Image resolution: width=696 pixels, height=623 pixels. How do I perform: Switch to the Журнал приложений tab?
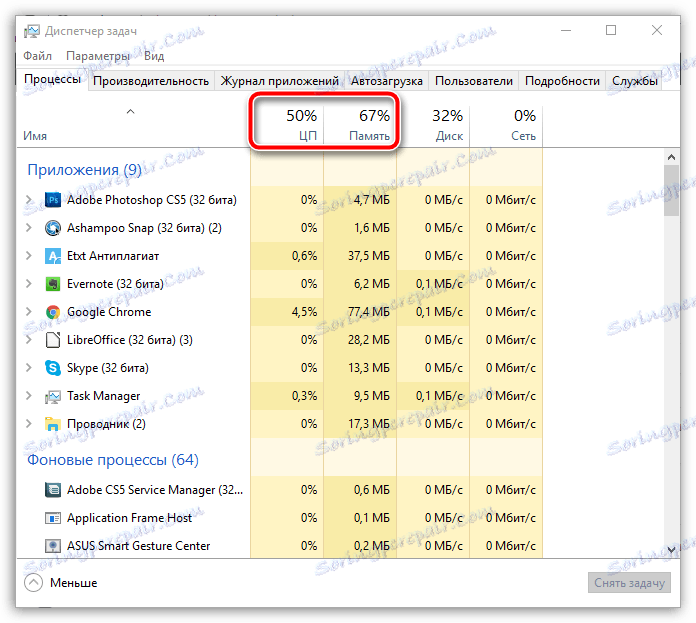tap(280, 81)
